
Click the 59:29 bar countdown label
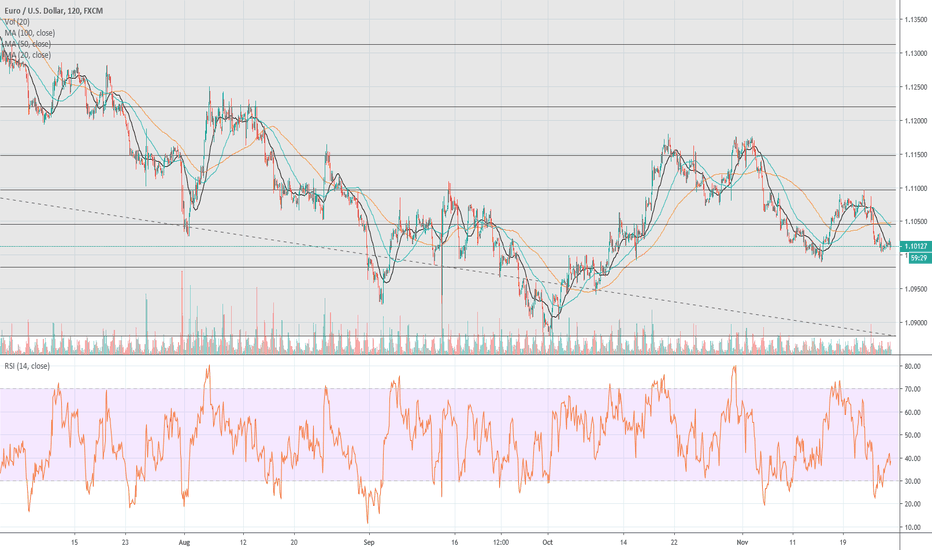tap(913, 256)
